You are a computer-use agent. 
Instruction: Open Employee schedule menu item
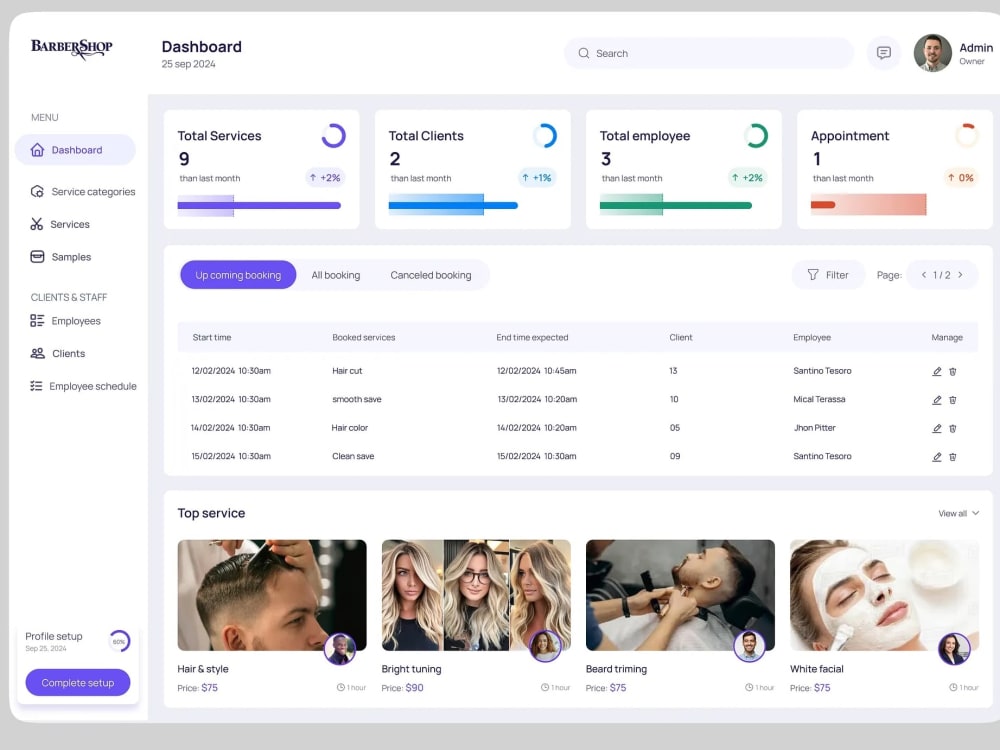tap(83, 386)
